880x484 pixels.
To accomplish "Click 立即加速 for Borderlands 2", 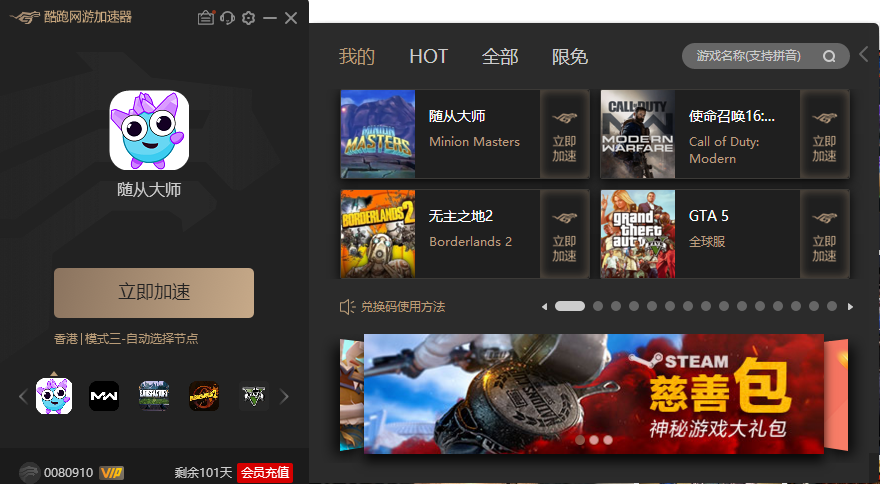I will pos(565,234).
